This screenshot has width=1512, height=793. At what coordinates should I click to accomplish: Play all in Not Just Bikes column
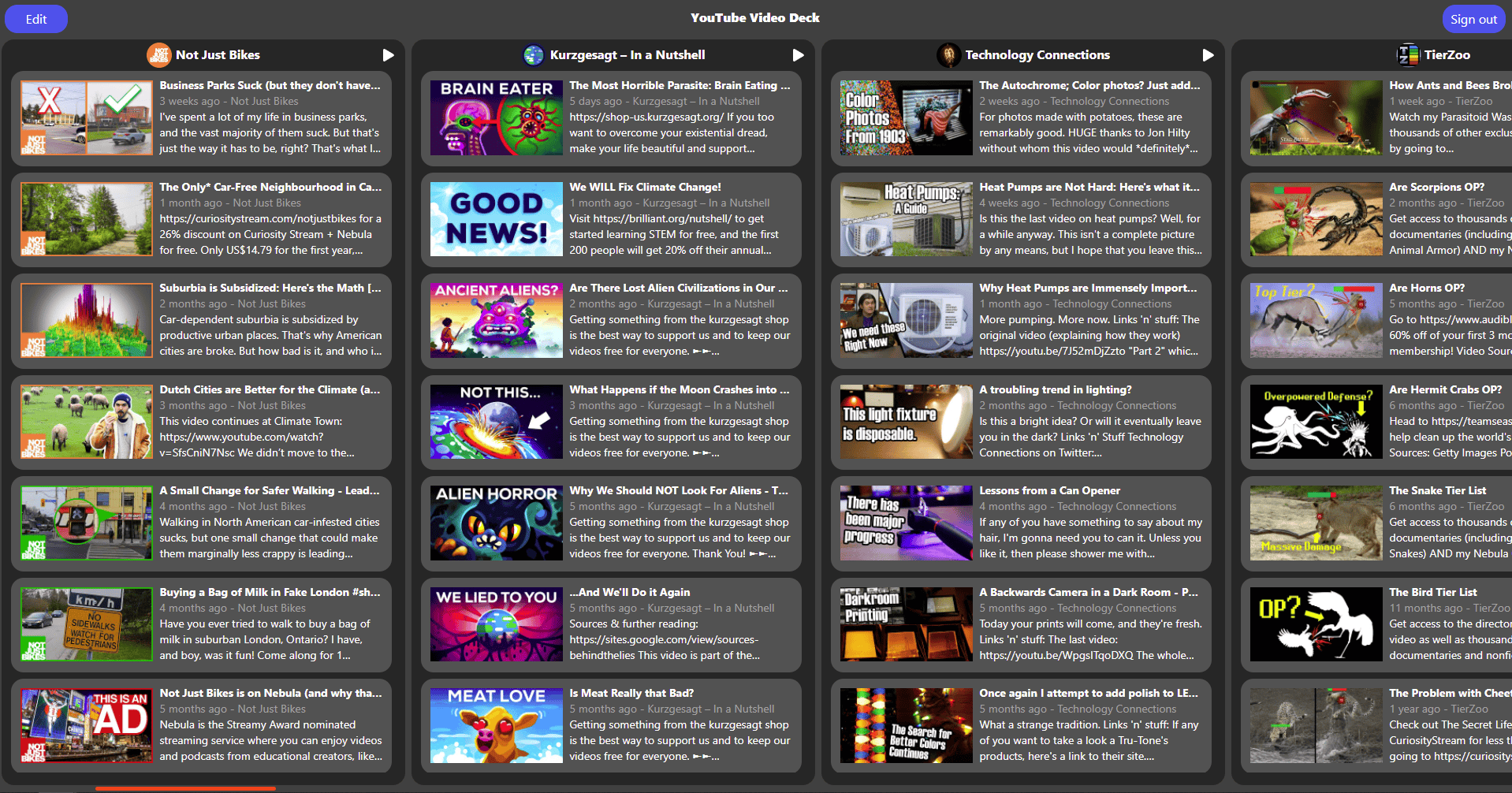[x=388, y=55]
